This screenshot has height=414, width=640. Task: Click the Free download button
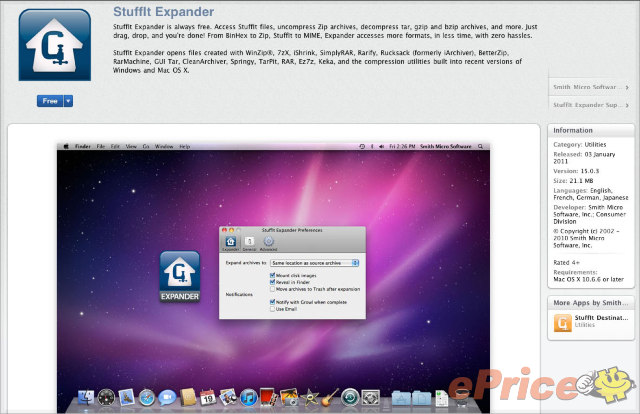pyautogui.click(x=50, y=101)
